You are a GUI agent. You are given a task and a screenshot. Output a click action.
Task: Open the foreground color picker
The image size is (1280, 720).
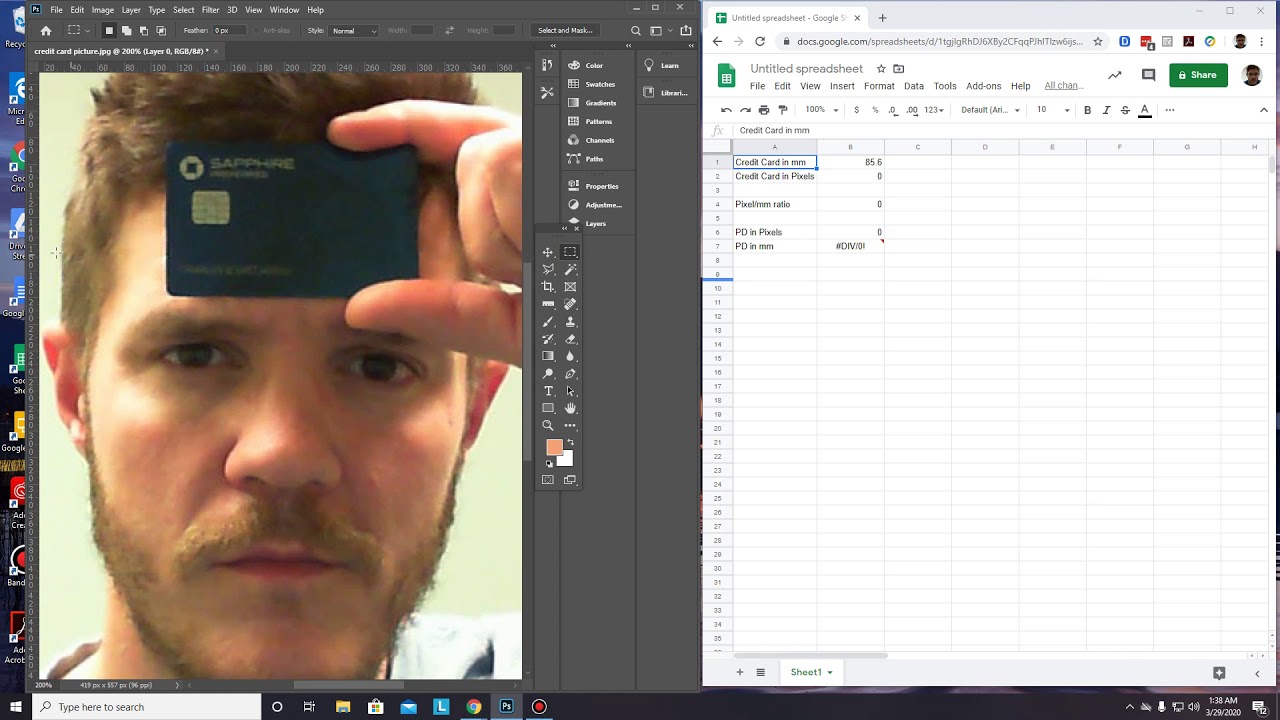(554, 448)
